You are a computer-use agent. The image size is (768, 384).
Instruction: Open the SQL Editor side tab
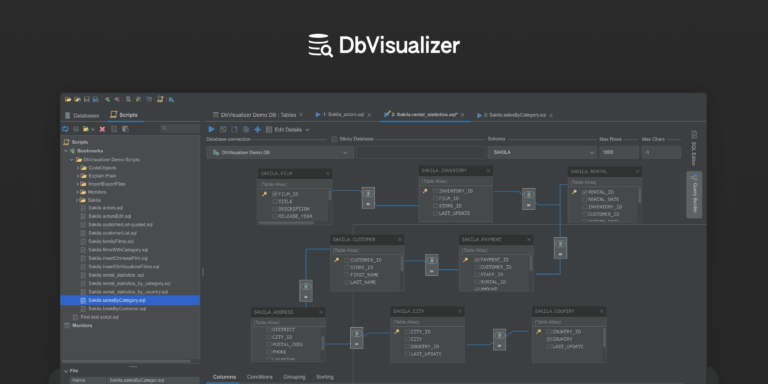(x=694, y=148)
